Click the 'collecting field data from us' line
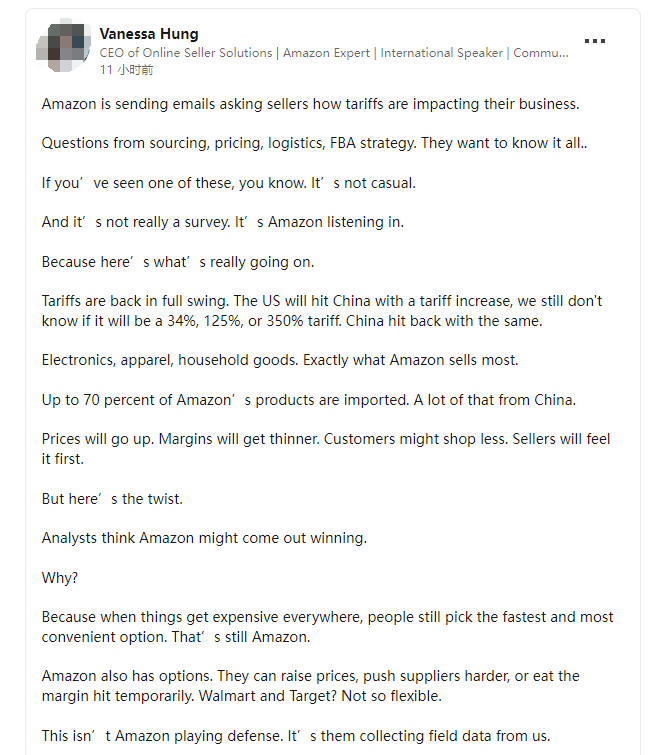 coord(296,736)
